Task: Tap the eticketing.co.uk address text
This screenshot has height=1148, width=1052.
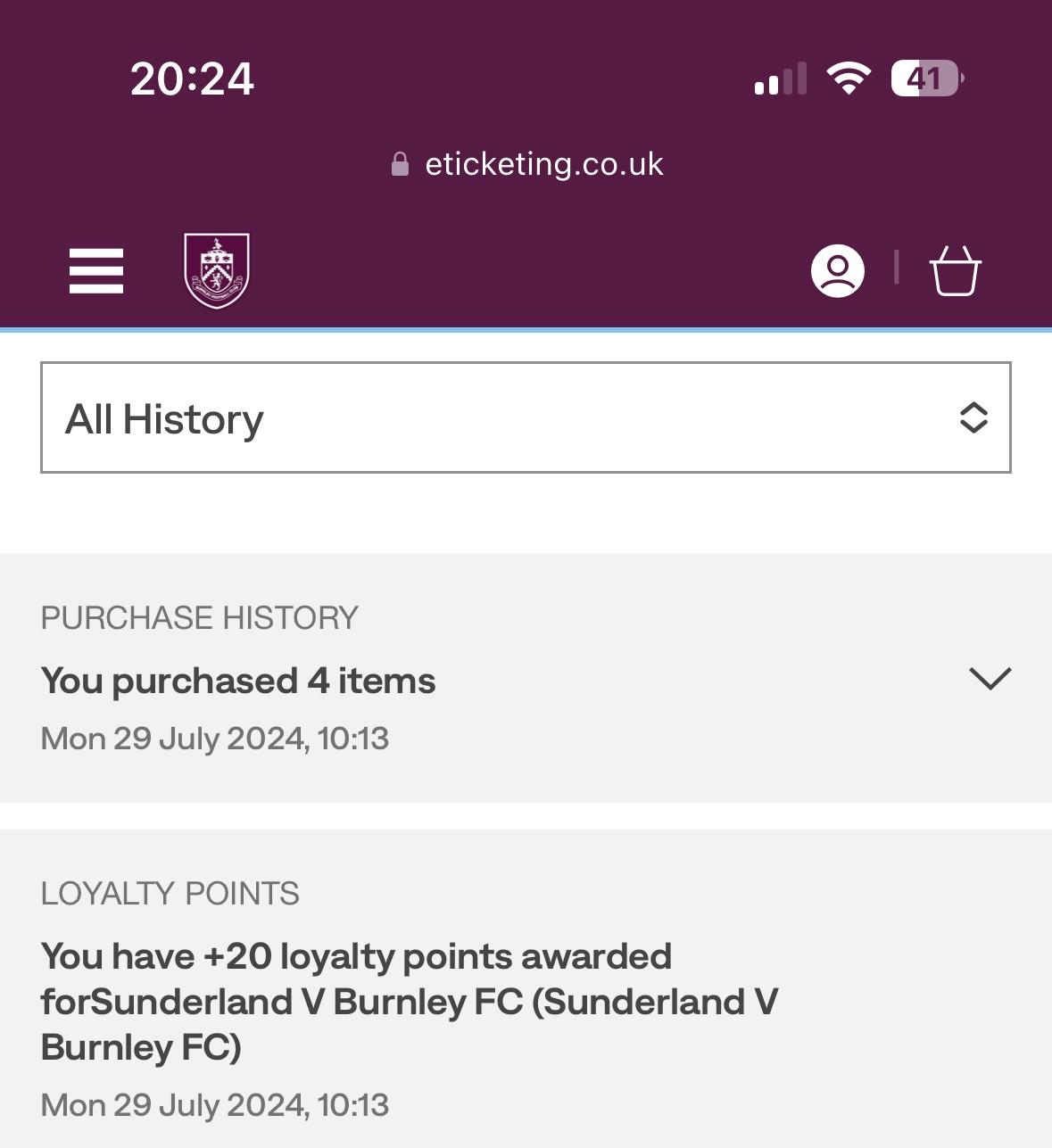Action: point(544,164)
